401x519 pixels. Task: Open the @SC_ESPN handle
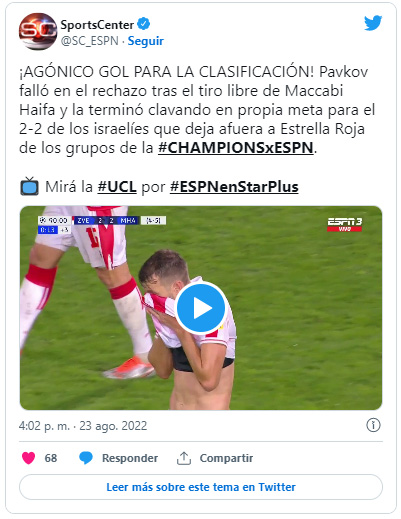(x=89, y=41)
